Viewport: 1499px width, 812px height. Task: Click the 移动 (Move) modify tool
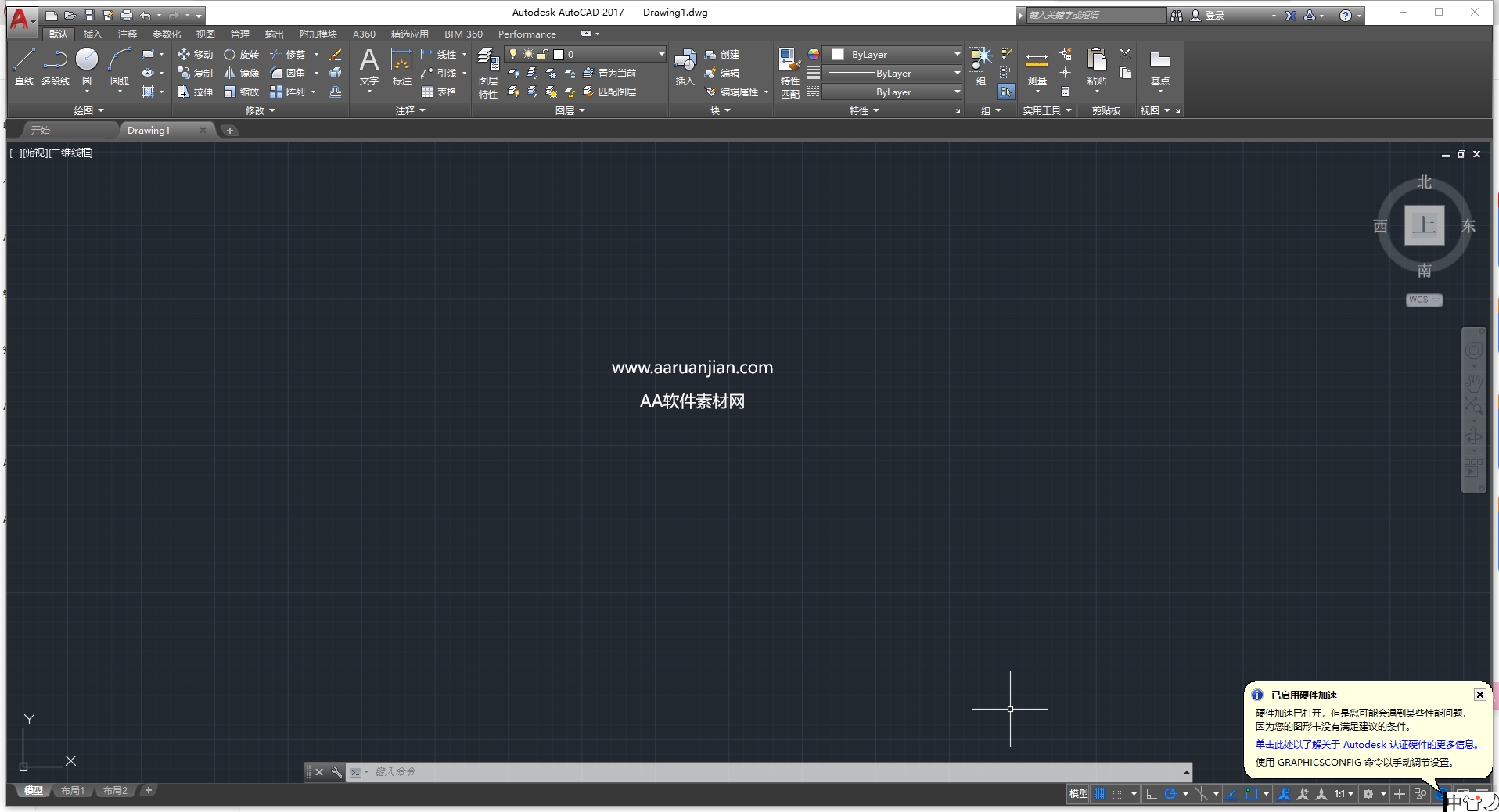(196, 54)
